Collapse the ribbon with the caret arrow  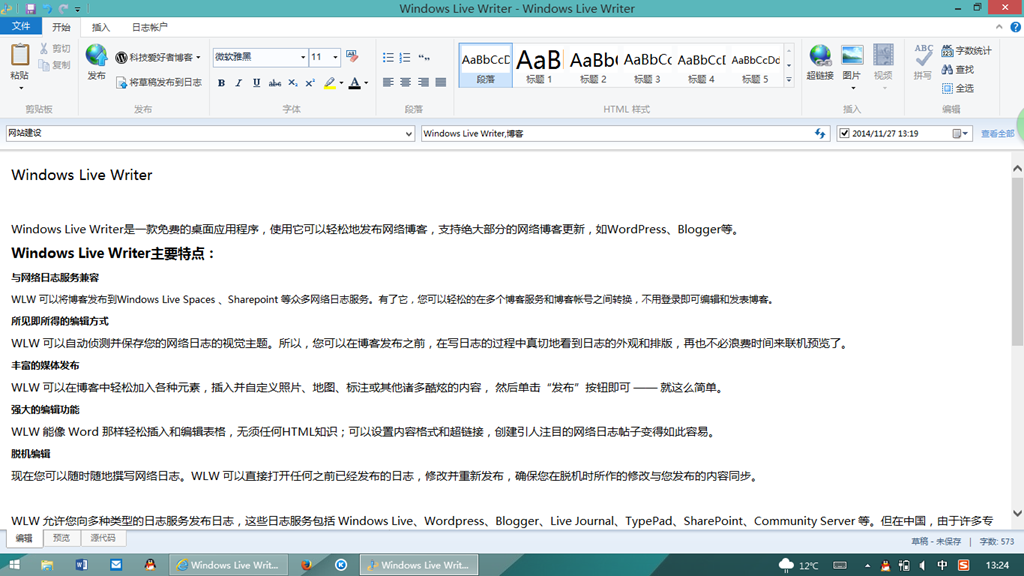point(999,27)
